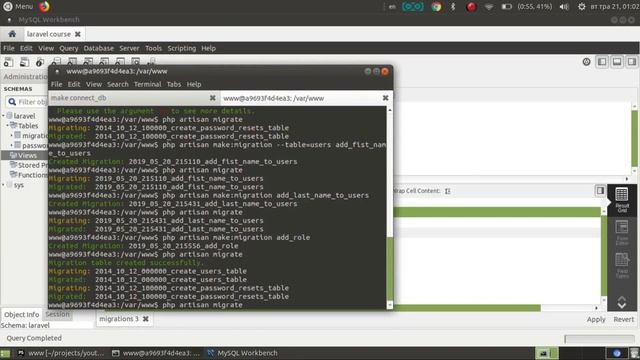Toggle the bottom output panel visibility
This screenshot has height=360, width=640.
[x=617, y=62]
